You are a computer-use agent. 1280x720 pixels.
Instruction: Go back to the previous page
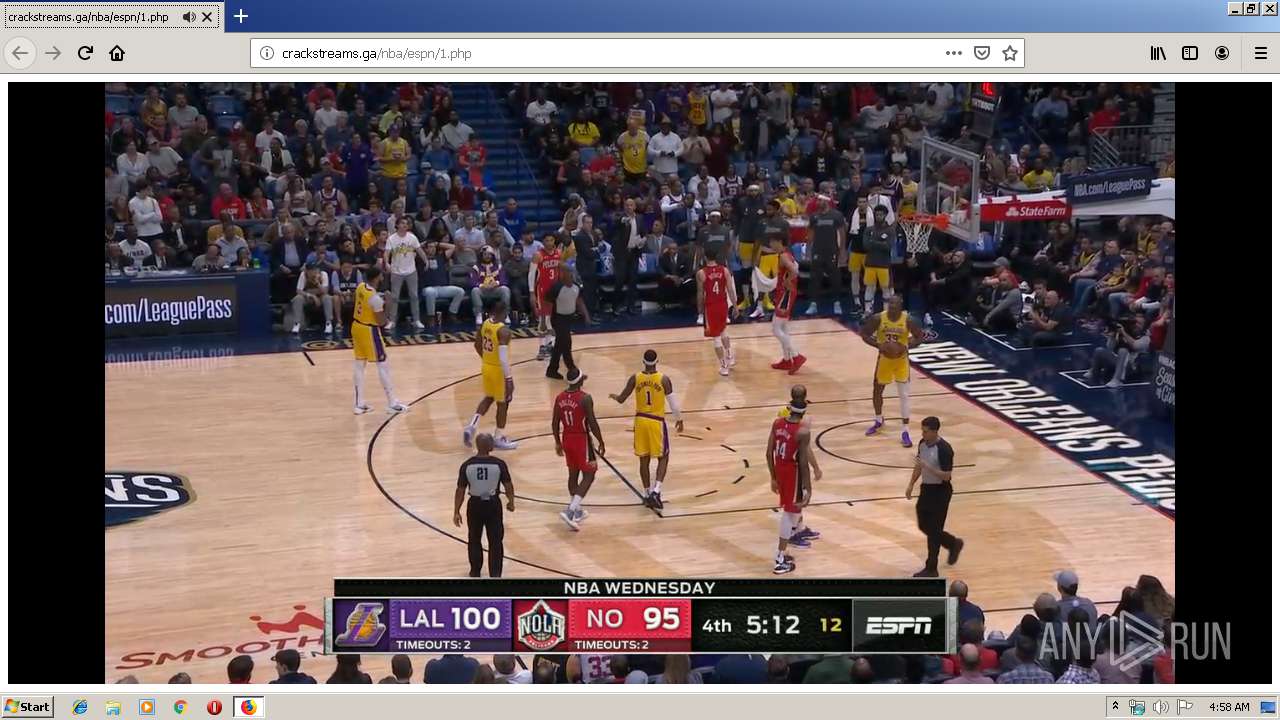coord(20,53)
